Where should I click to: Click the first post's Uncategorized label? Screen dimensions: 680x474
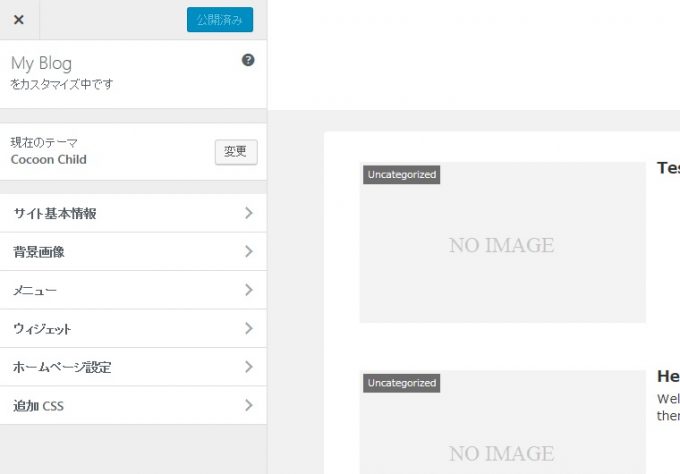coord(401,175)
